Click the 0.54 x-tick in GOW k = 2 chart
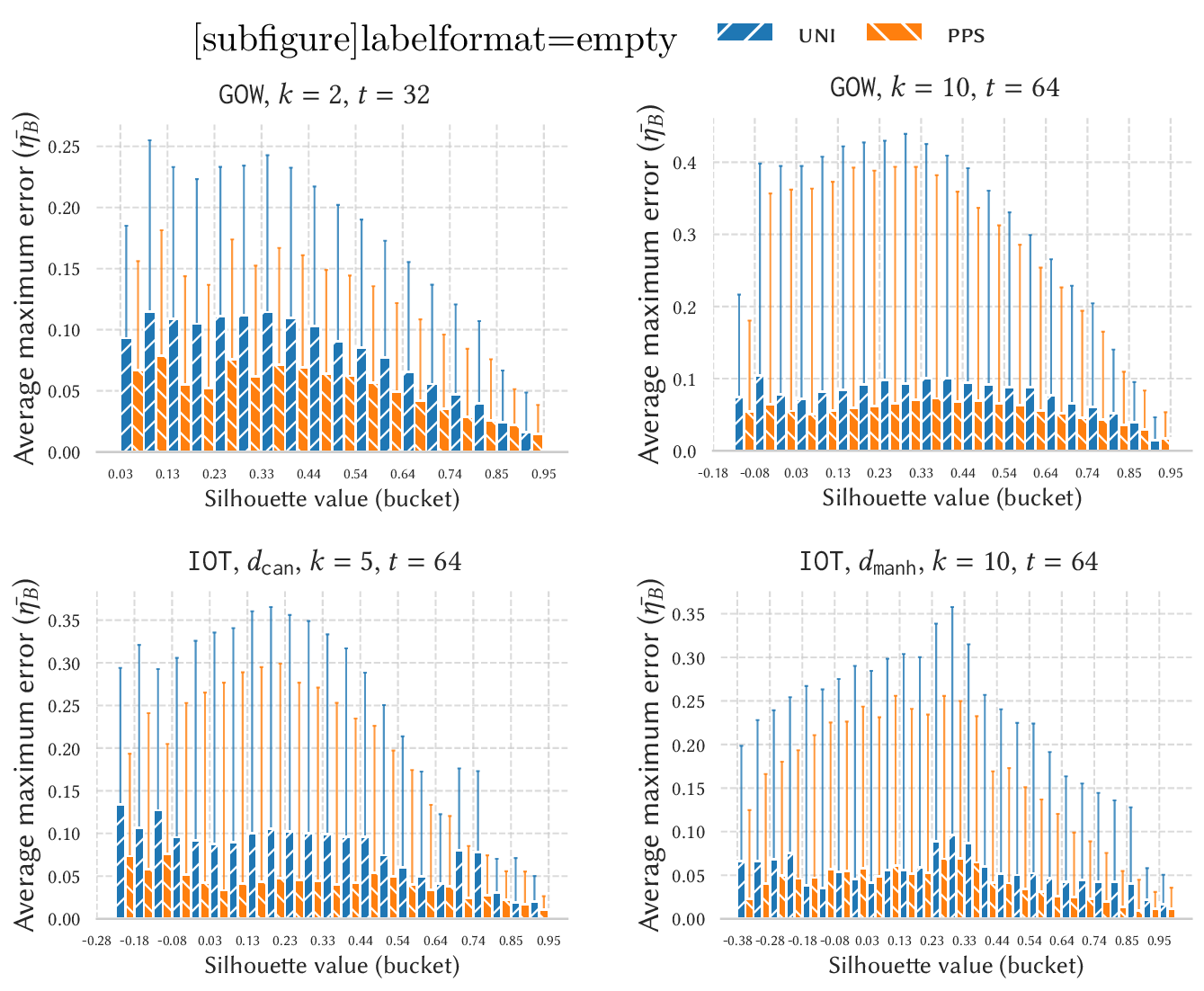The height and width of the screenshot is (991, 1204). (355, 474)
